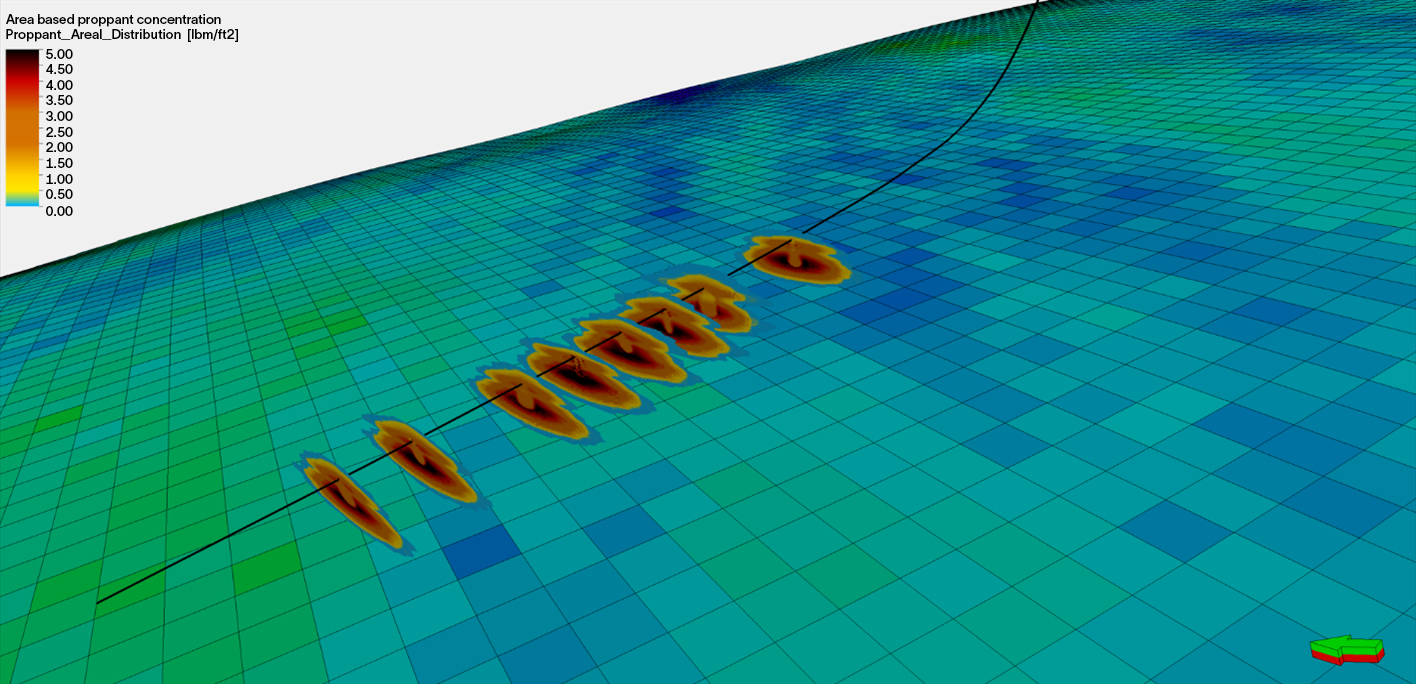Click the 4.00 legend value label
The image size is (1416, 684).
(x=57, y=84)
